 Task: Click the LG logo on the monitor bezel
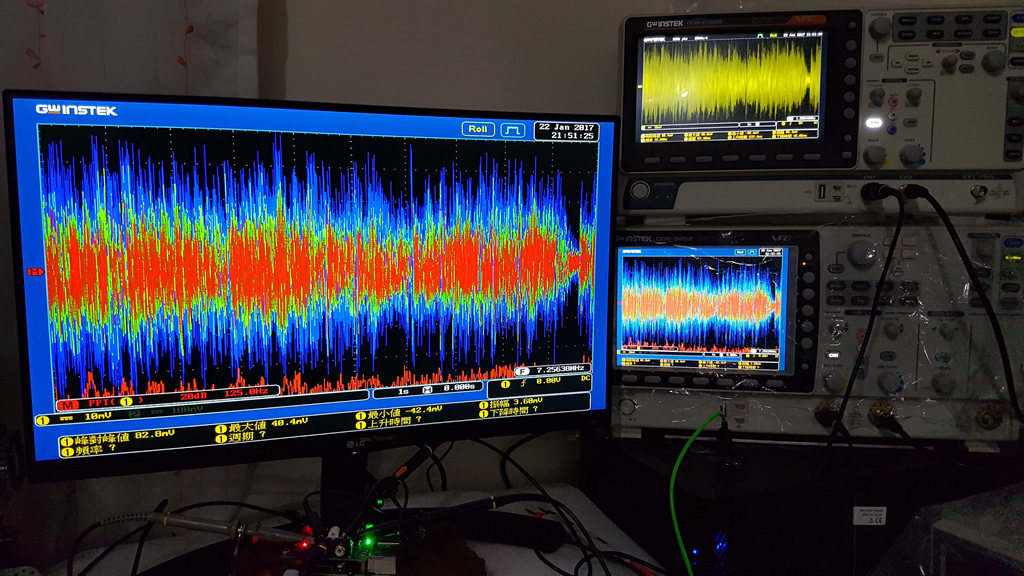[x=355, y=444]
